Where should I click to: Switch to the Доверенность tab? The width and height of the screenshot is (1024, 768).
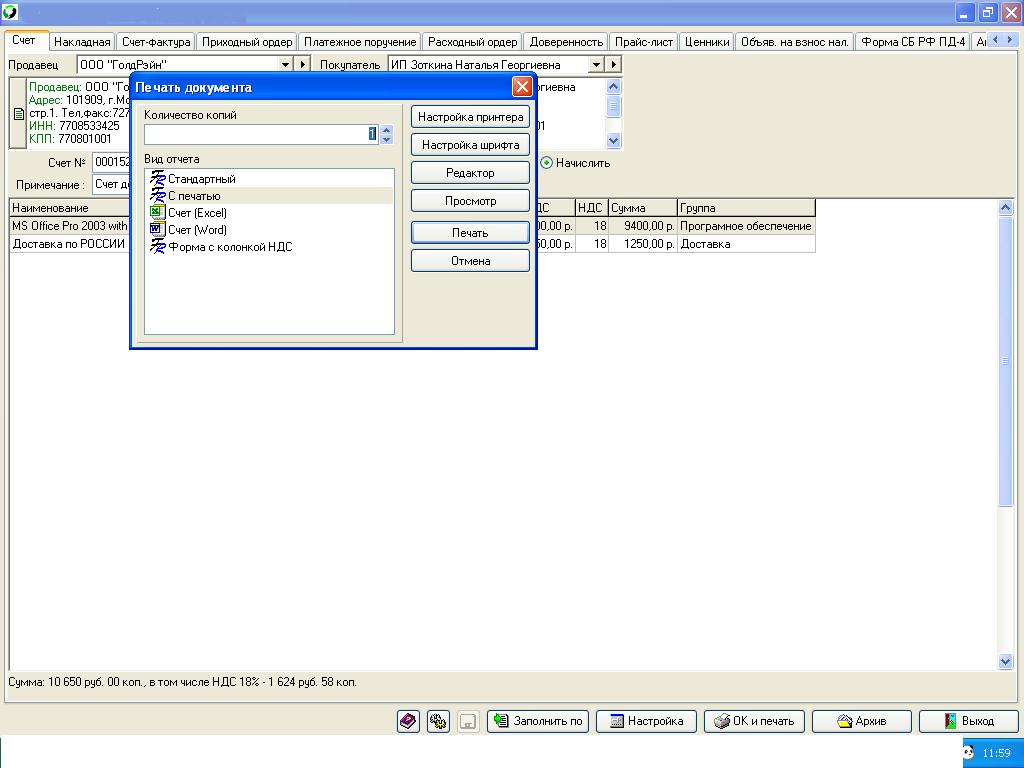point(566,42)
